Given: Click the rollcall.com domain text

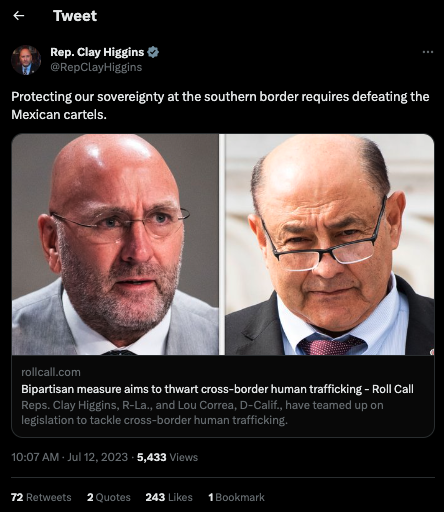Looking at the screenshot, I should click(51, 372).
